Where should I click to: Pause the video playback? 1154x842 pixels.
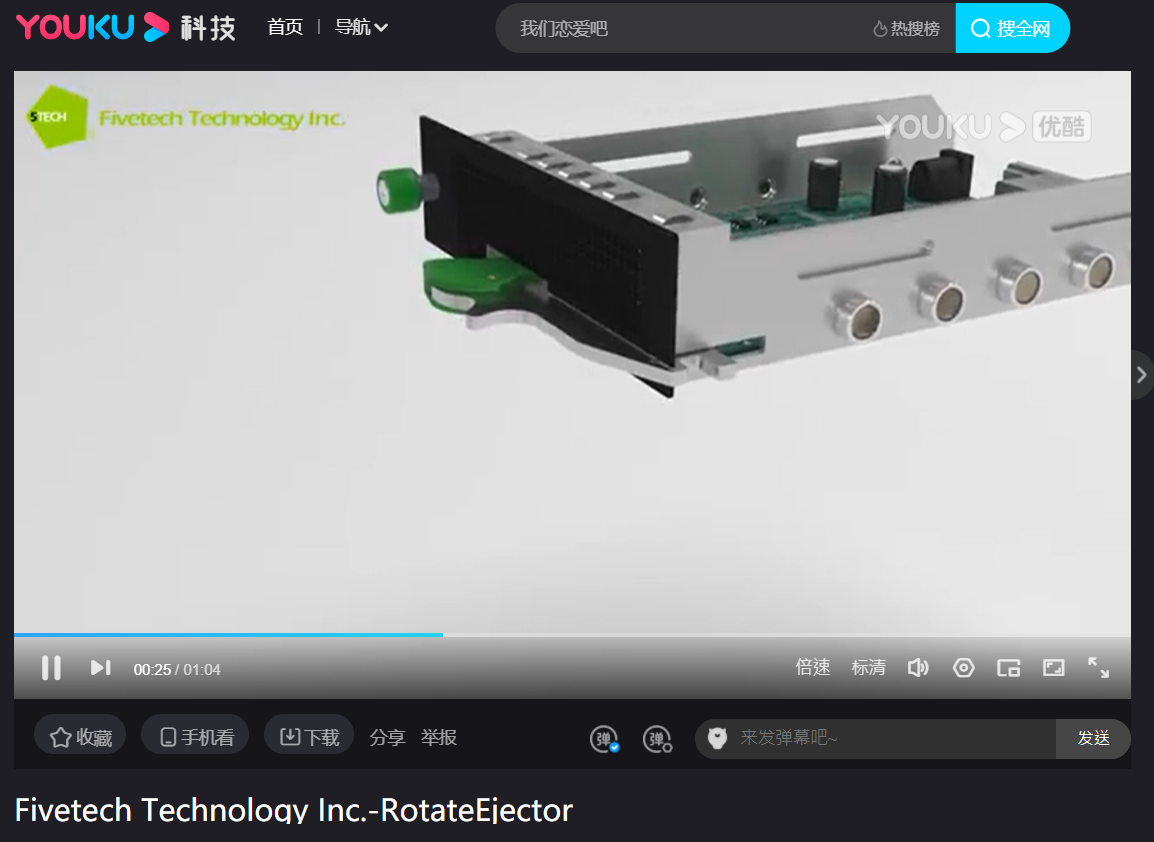click(52, 668)
